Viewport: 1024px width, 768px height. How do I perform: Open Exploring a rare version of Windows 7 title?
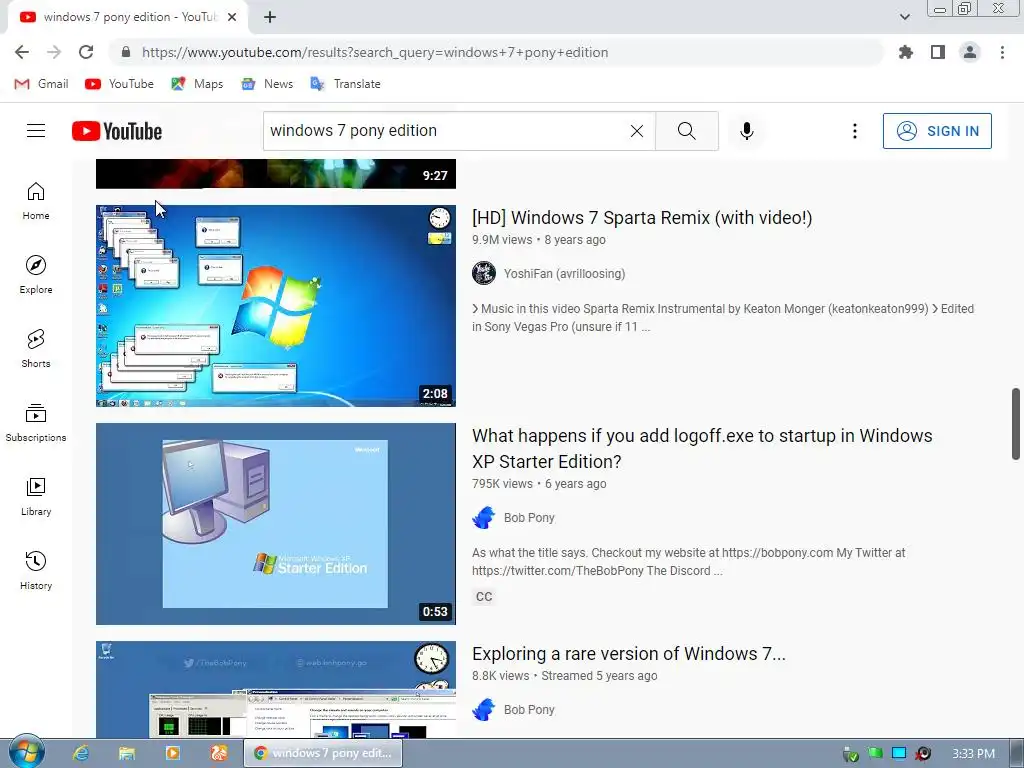(x=629, y=654)
